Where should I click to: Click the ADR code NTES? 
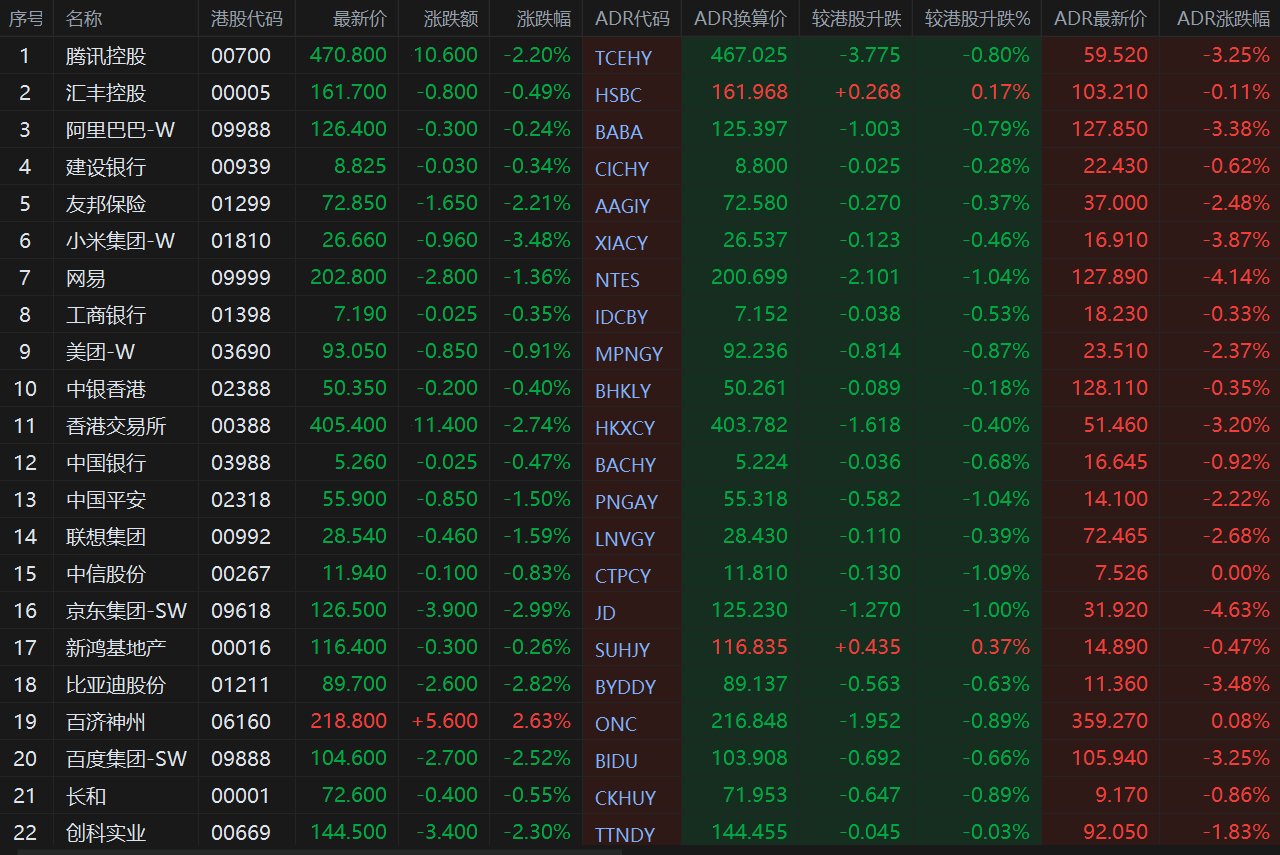[617, 280]
